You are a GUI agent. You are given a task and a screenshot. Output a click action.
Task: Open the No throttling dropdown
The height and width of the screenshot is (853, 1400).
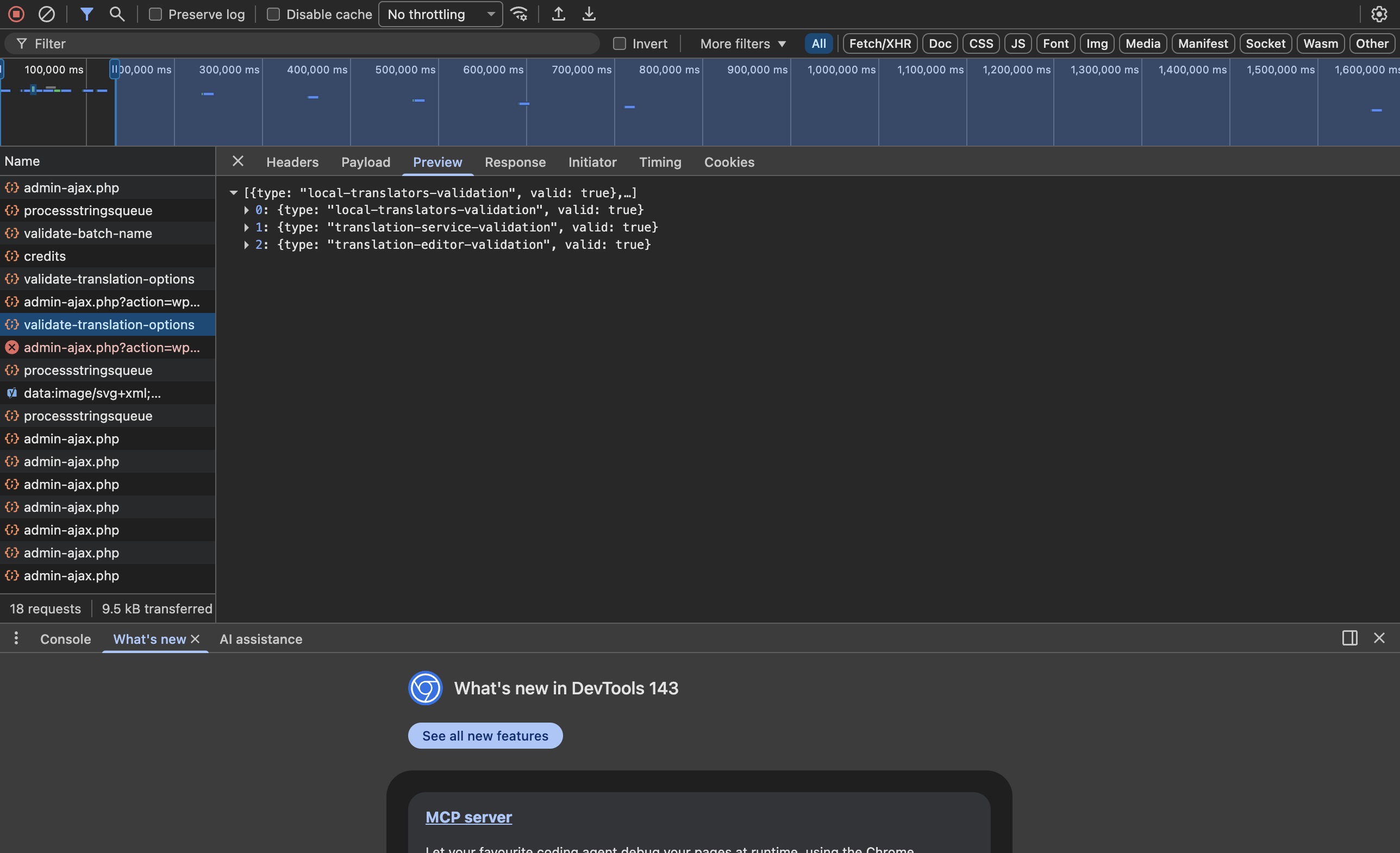tap(440, 14)
